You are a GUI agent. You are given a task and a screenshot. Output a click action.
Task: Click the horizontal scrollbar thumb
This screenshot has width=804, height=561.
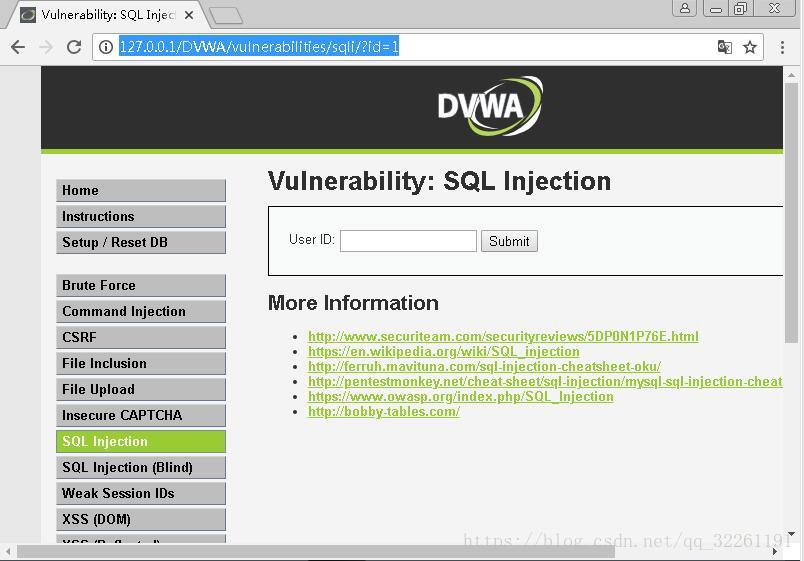pos(315,552)
